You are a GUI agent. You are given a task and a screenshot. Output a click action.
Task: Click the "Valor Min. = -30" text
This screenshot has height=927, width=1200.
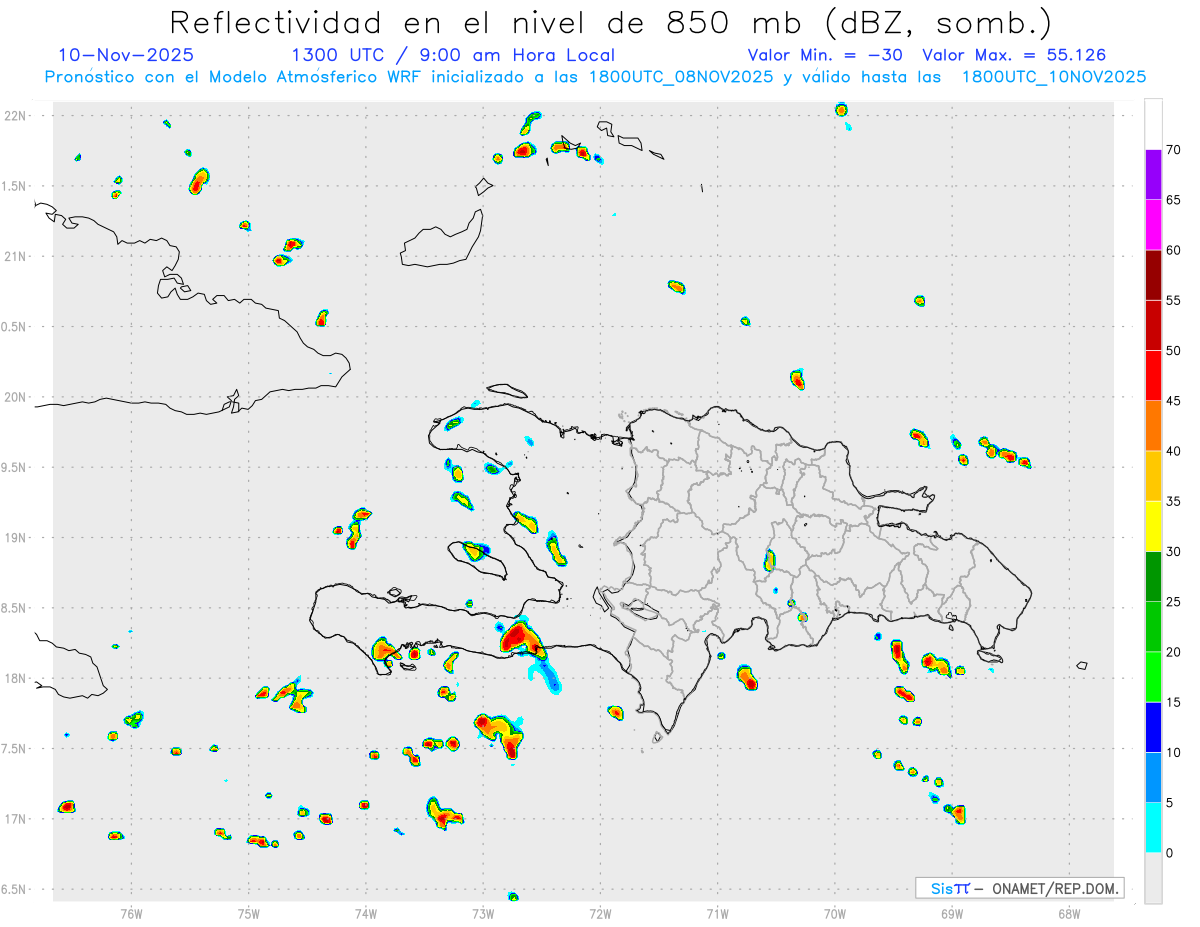[826, 55]
